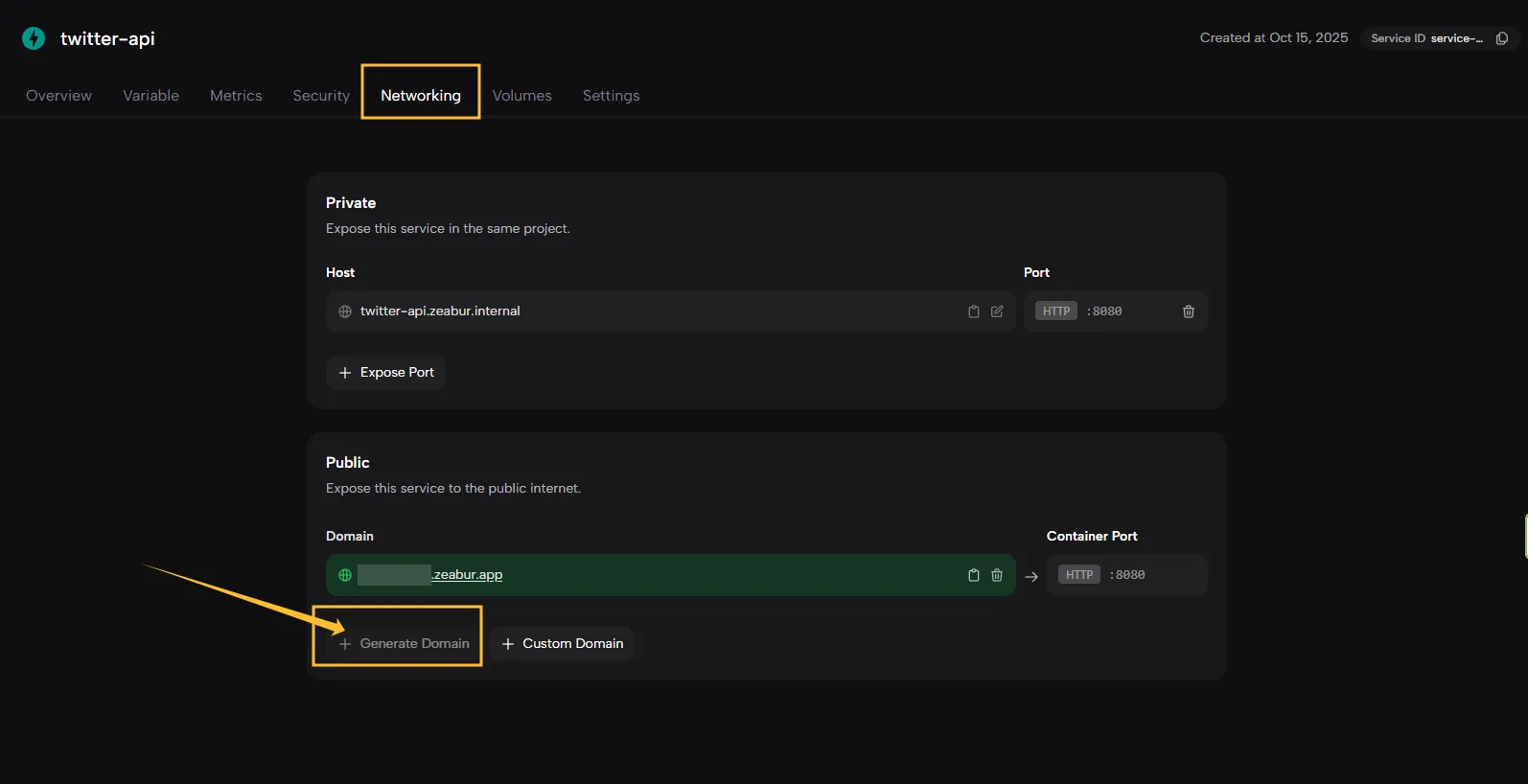This screenshot has height=784, width=1528.
Task: Click the 'Expose this service to the public internet' text
Action: (453, 489)
